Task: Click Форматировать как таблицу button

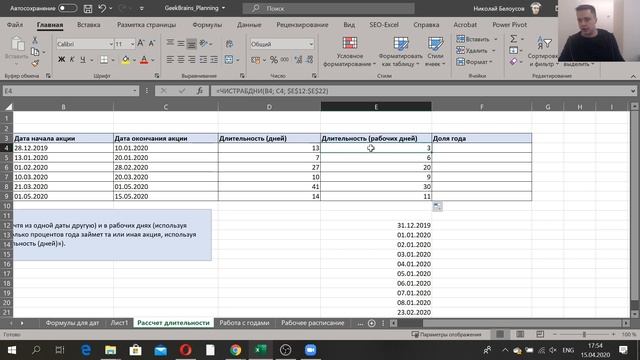Action: pos(400,52)
